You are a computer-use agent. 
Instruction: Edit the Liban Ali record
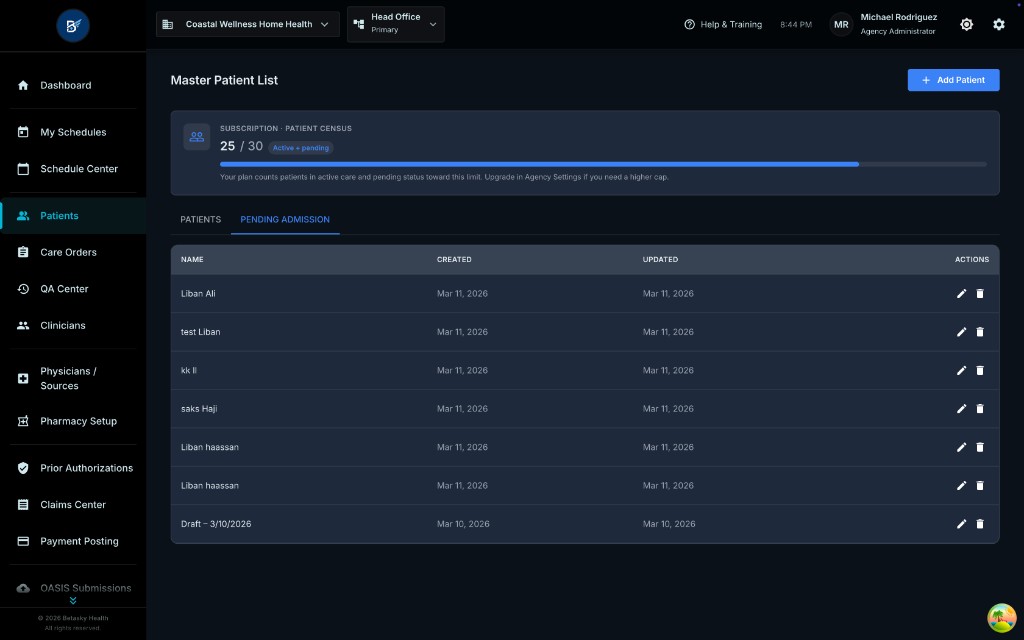click(961, 293)
